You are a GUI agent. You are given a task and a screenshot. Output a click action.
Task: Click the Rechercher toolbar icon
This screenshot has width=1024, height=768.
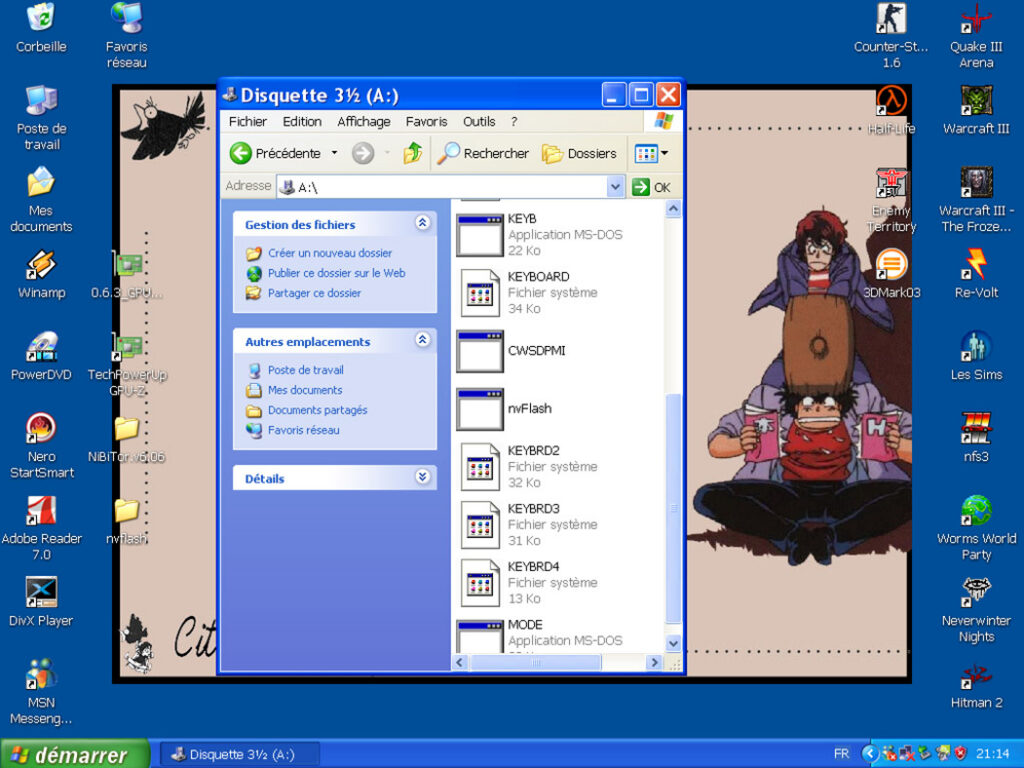coord(483,153)
